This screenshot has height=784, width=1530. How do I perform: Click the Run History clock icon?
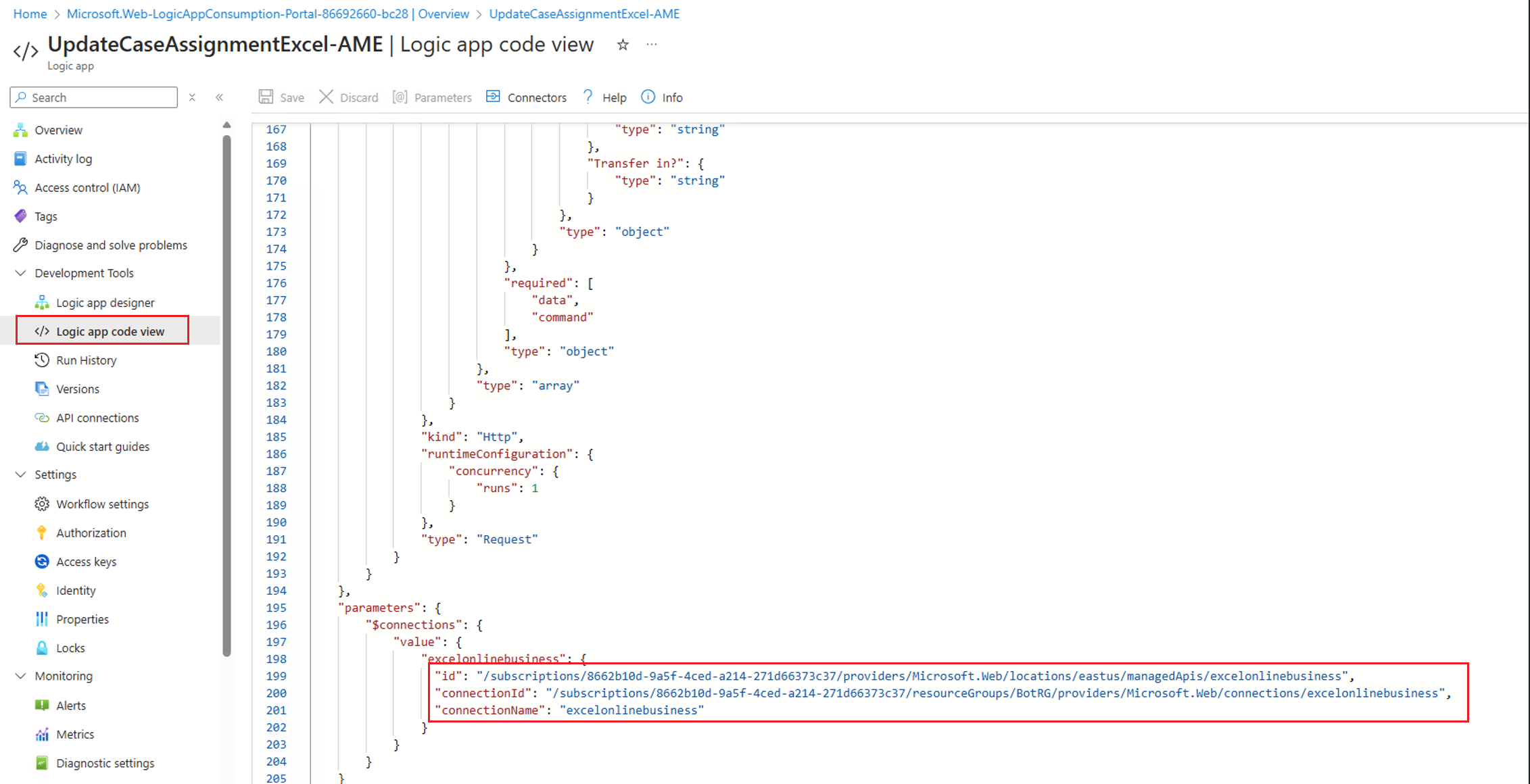point(42,360)
